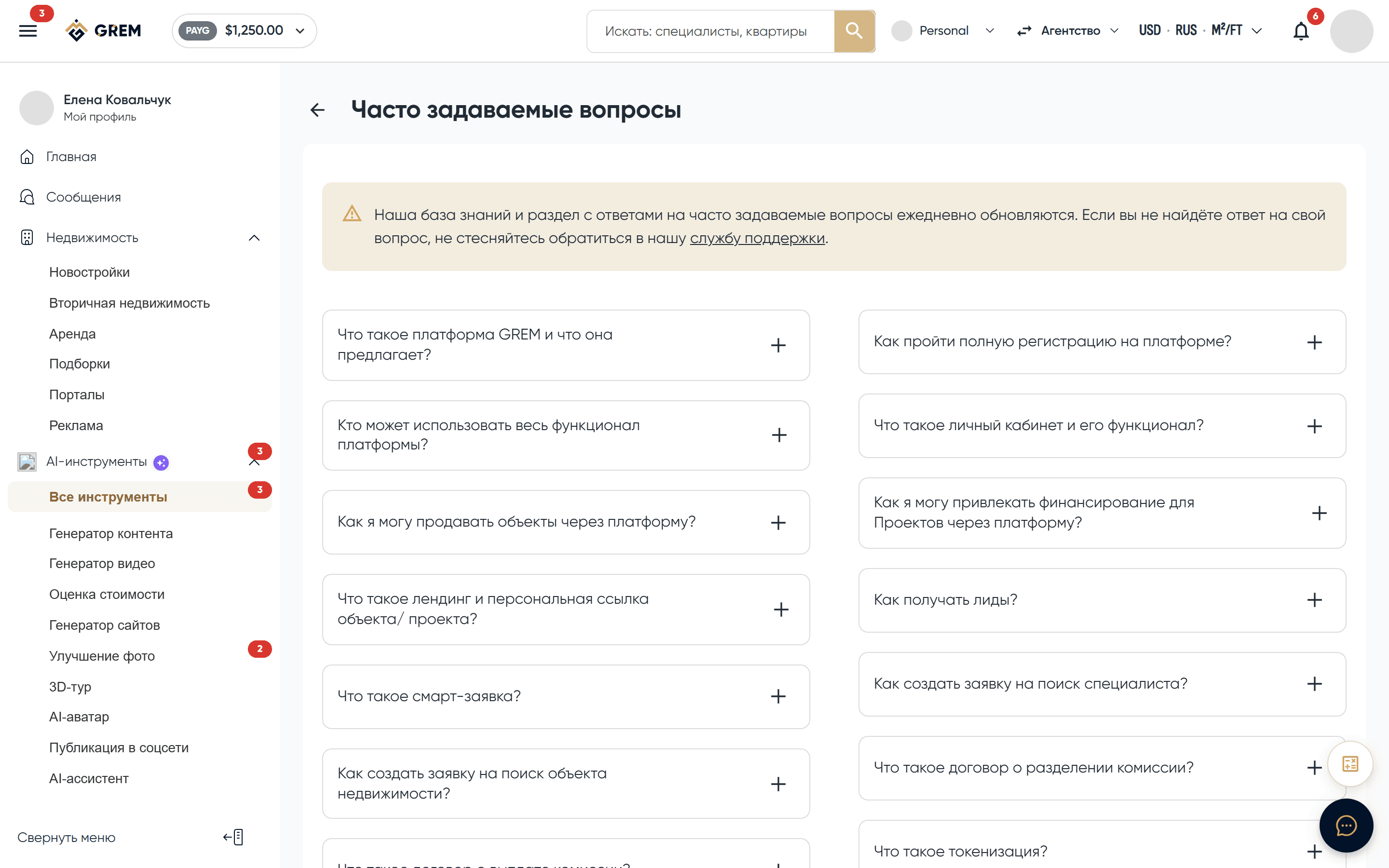The height and width of the screenshot is (868, 1389).
Task: Open user avatar in top bar
Action: (x=1351, y=31)
